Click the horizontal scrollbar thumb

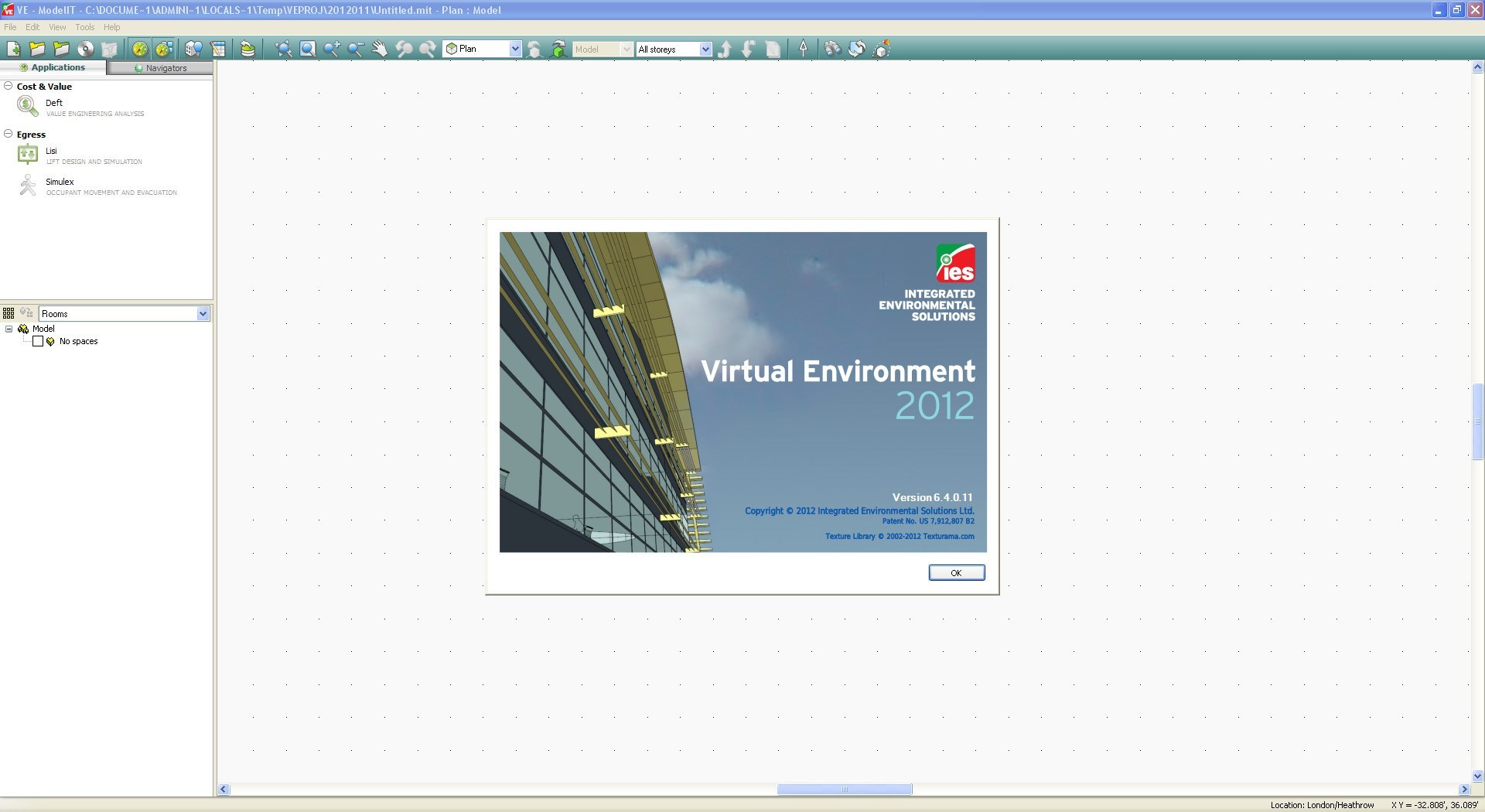pos(845,789)
